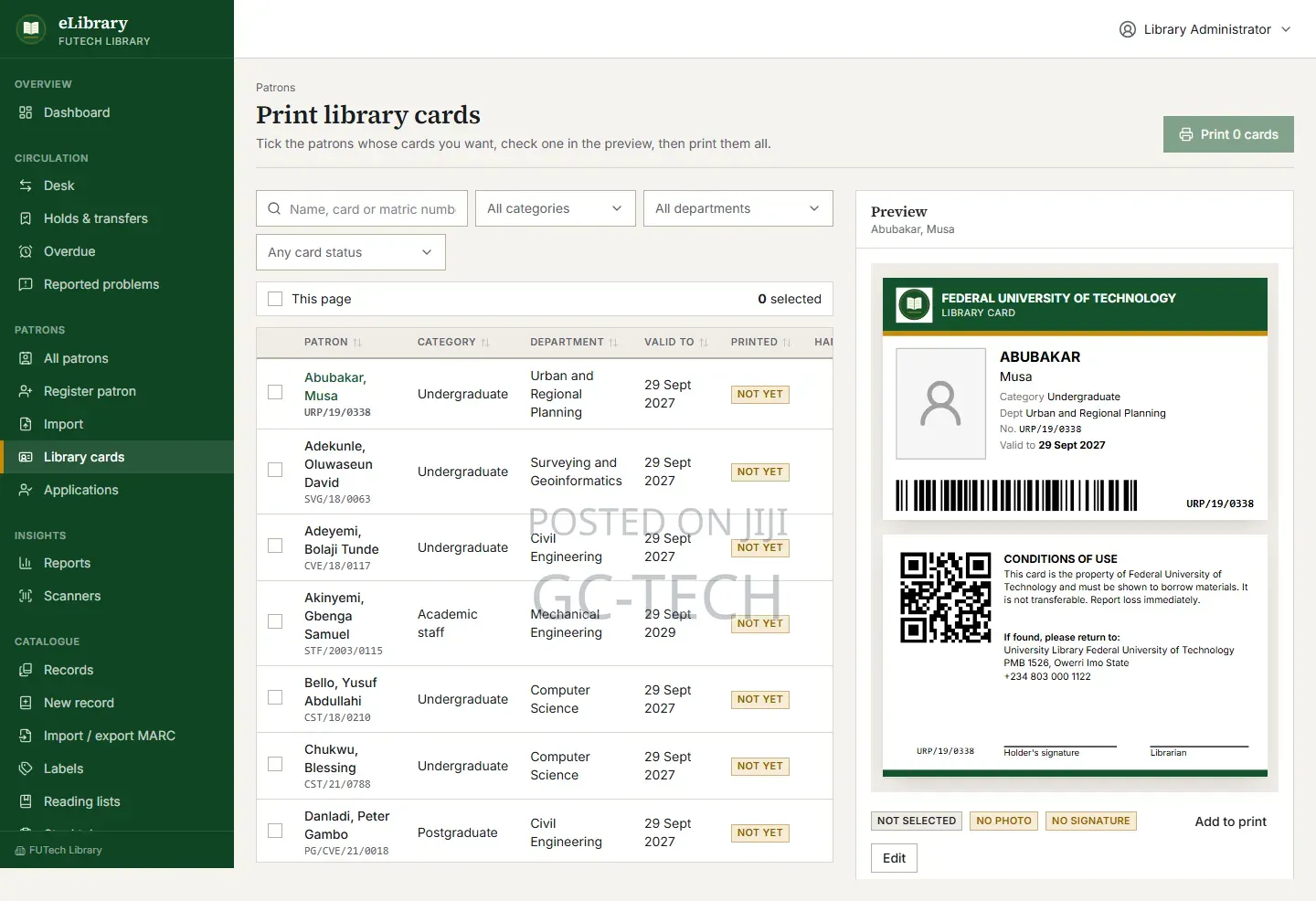Screen dimensions: 1316x901
Task: Click the PG/CVE/21/0018 card number
Action: tap(346, 851)
